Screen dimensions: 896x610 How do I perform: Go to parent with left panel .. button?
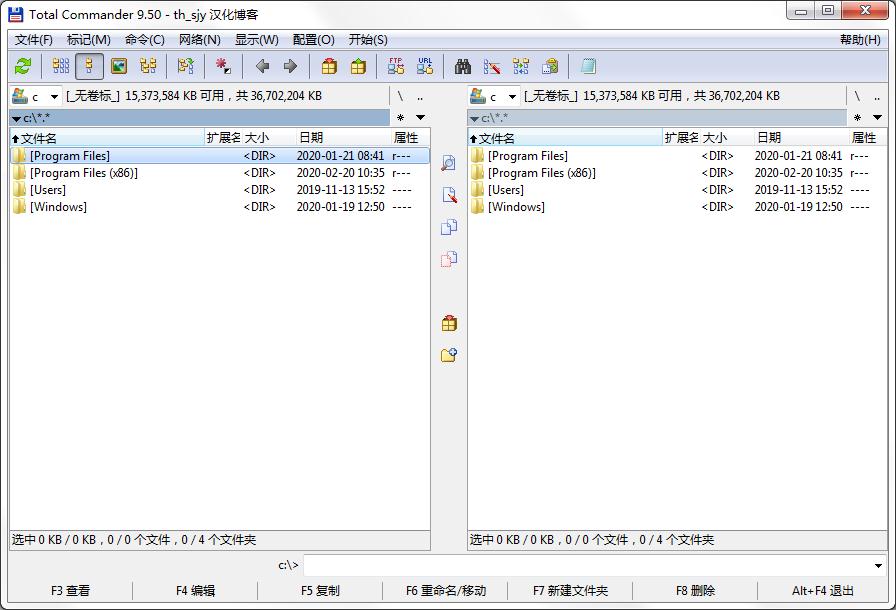click(x=420, y=96)
